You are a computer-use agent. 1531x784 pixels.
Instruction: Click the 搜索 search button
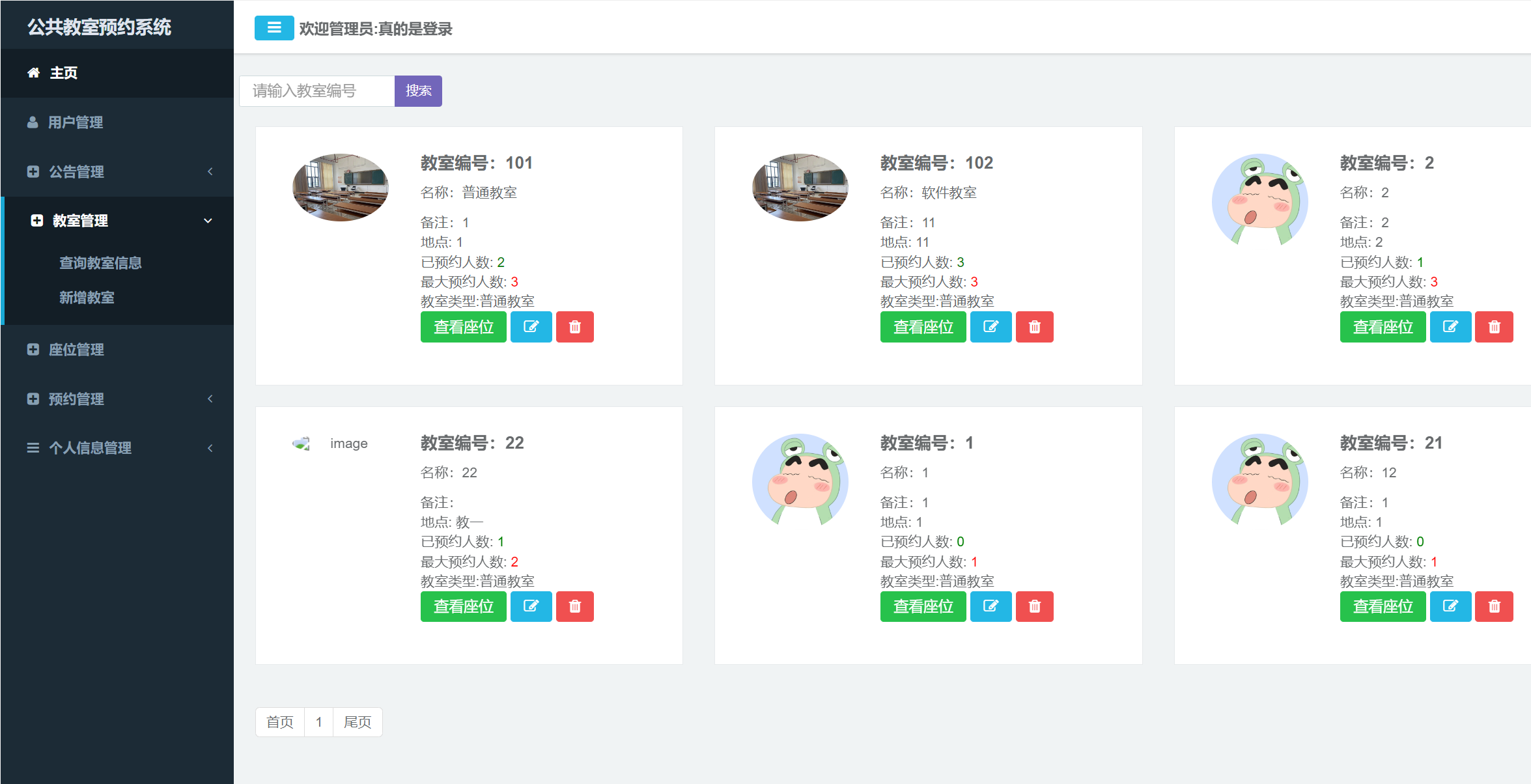point(417,91)
